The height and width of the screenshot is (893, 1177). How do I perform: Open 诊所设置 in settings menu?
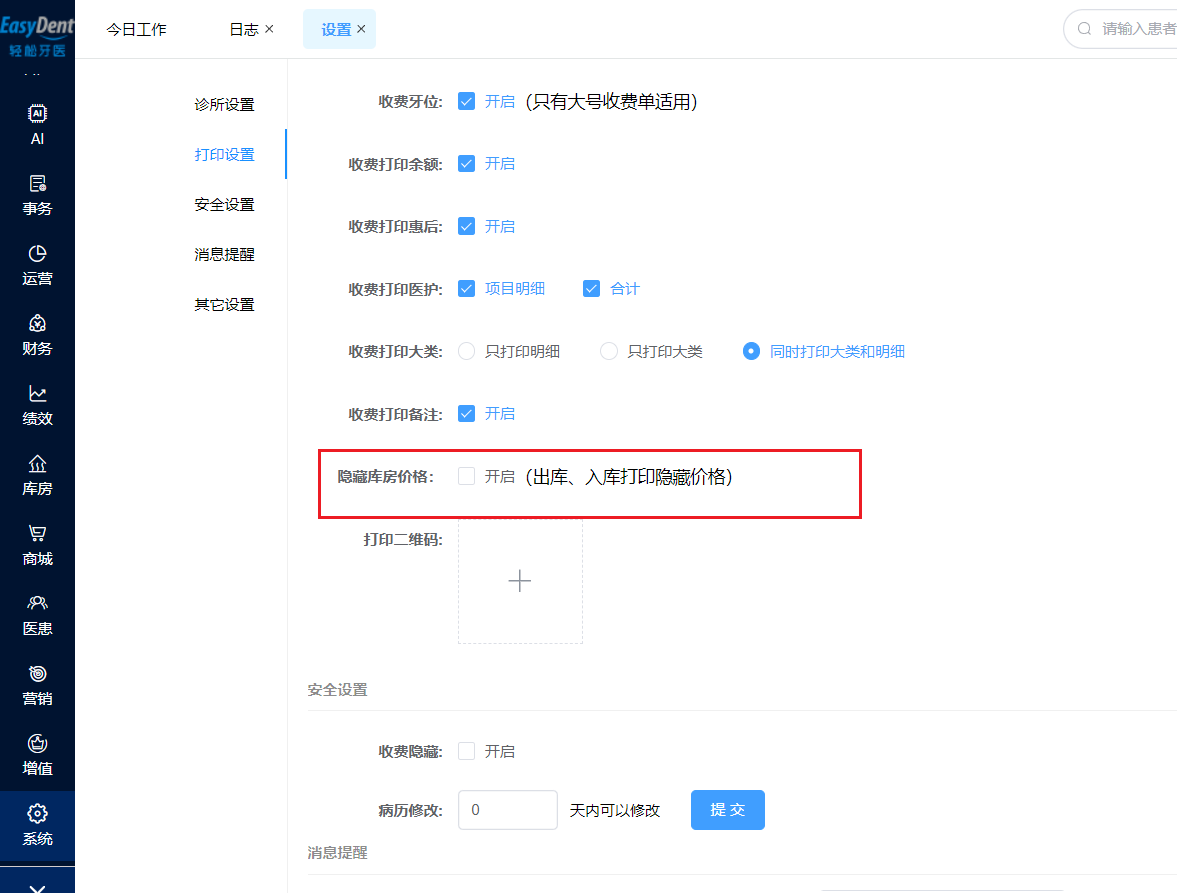224,104
